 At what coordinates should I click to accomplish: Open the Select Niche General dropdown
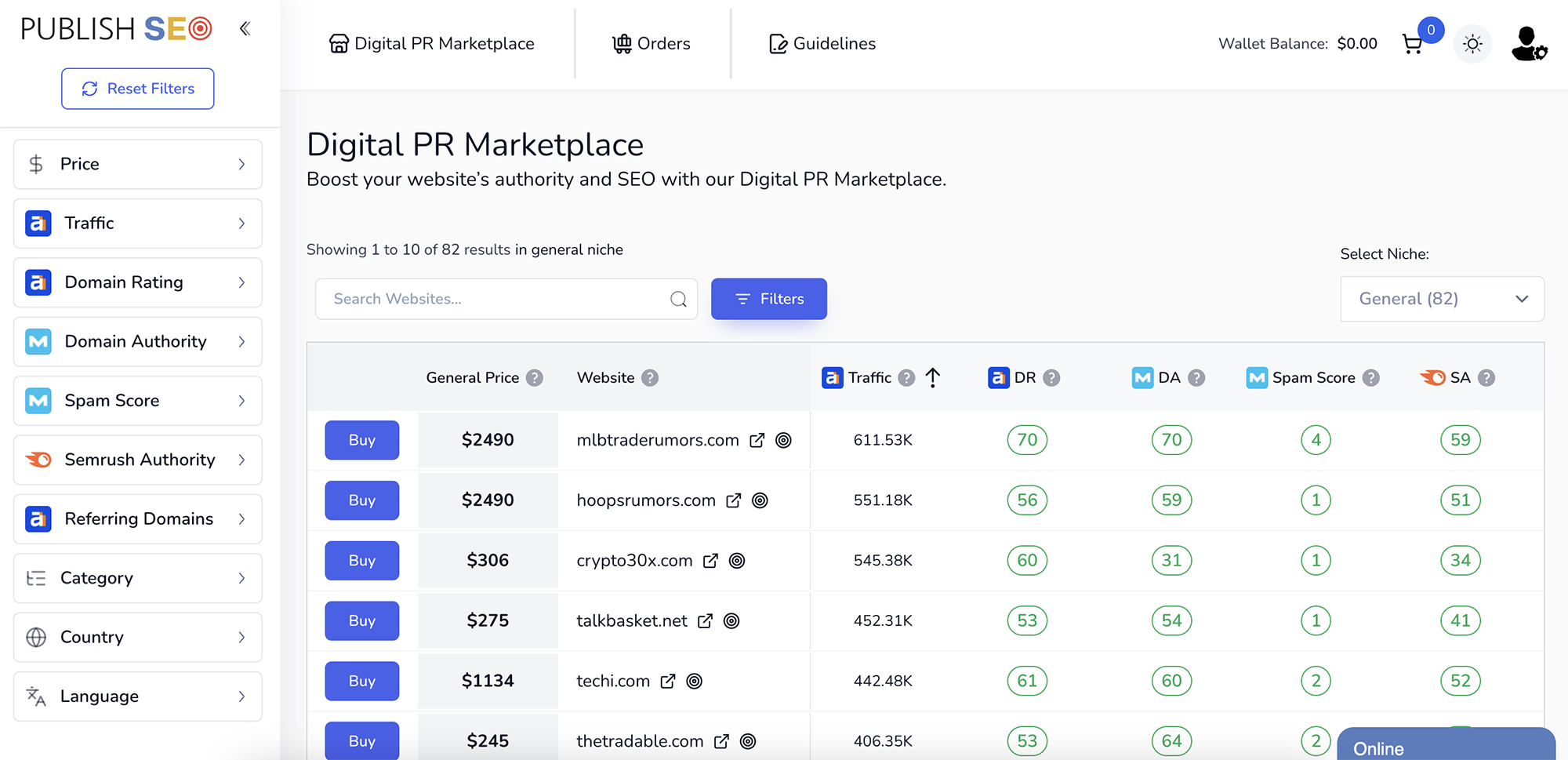pos(1442,299)
